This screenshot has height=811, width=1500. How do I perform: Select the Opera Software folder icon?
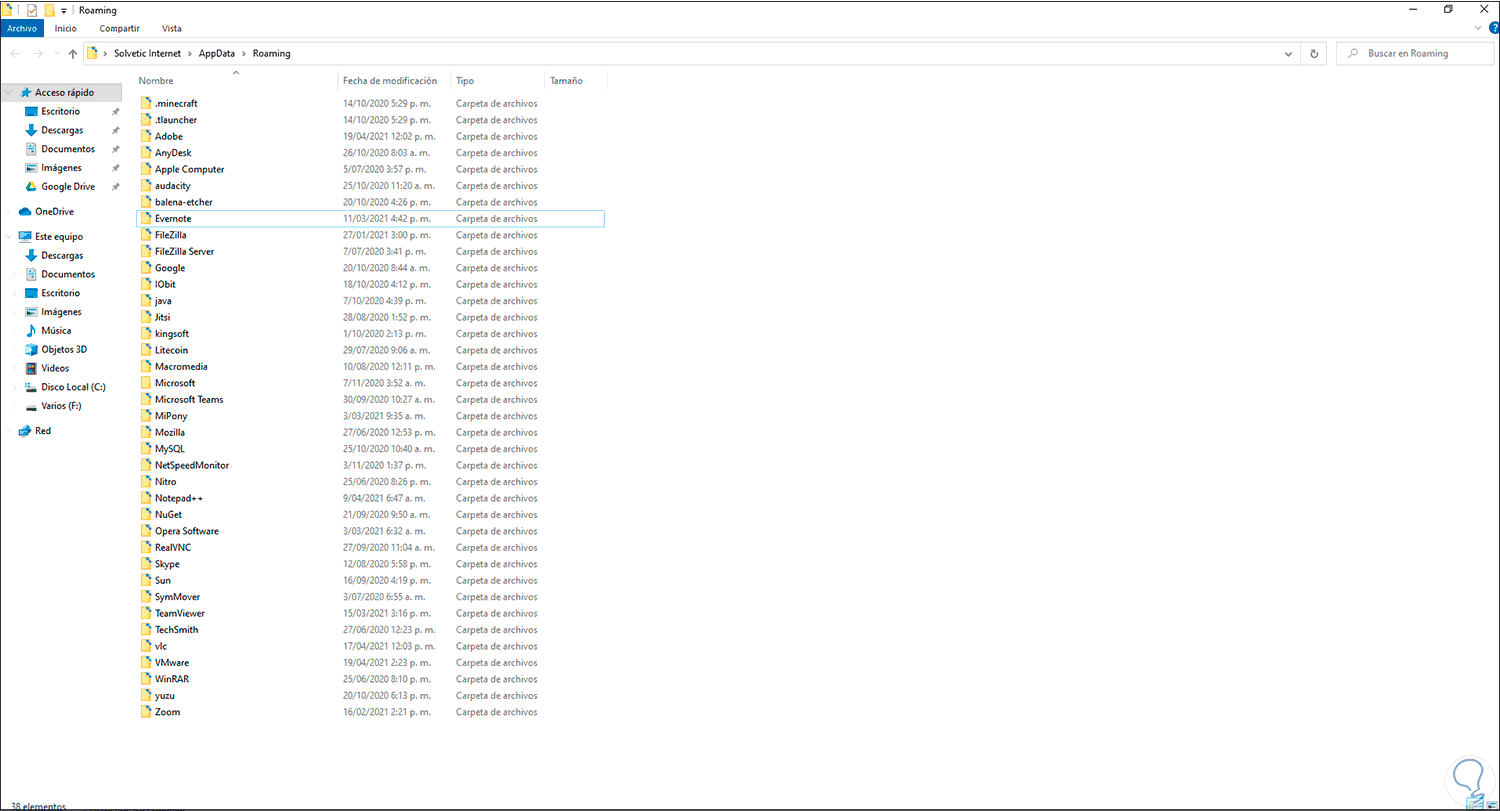pos(146,531)
